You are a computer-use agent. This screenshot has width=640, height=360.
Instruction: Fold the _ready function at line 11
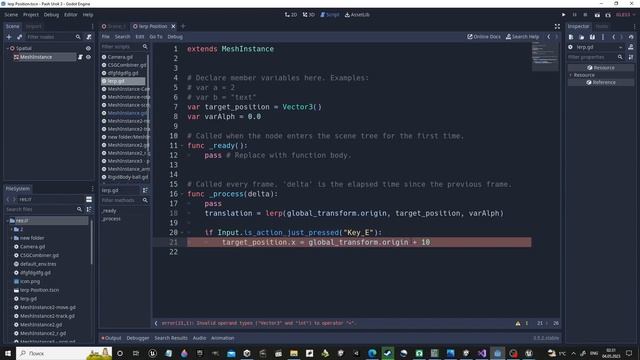pos(182,146)
